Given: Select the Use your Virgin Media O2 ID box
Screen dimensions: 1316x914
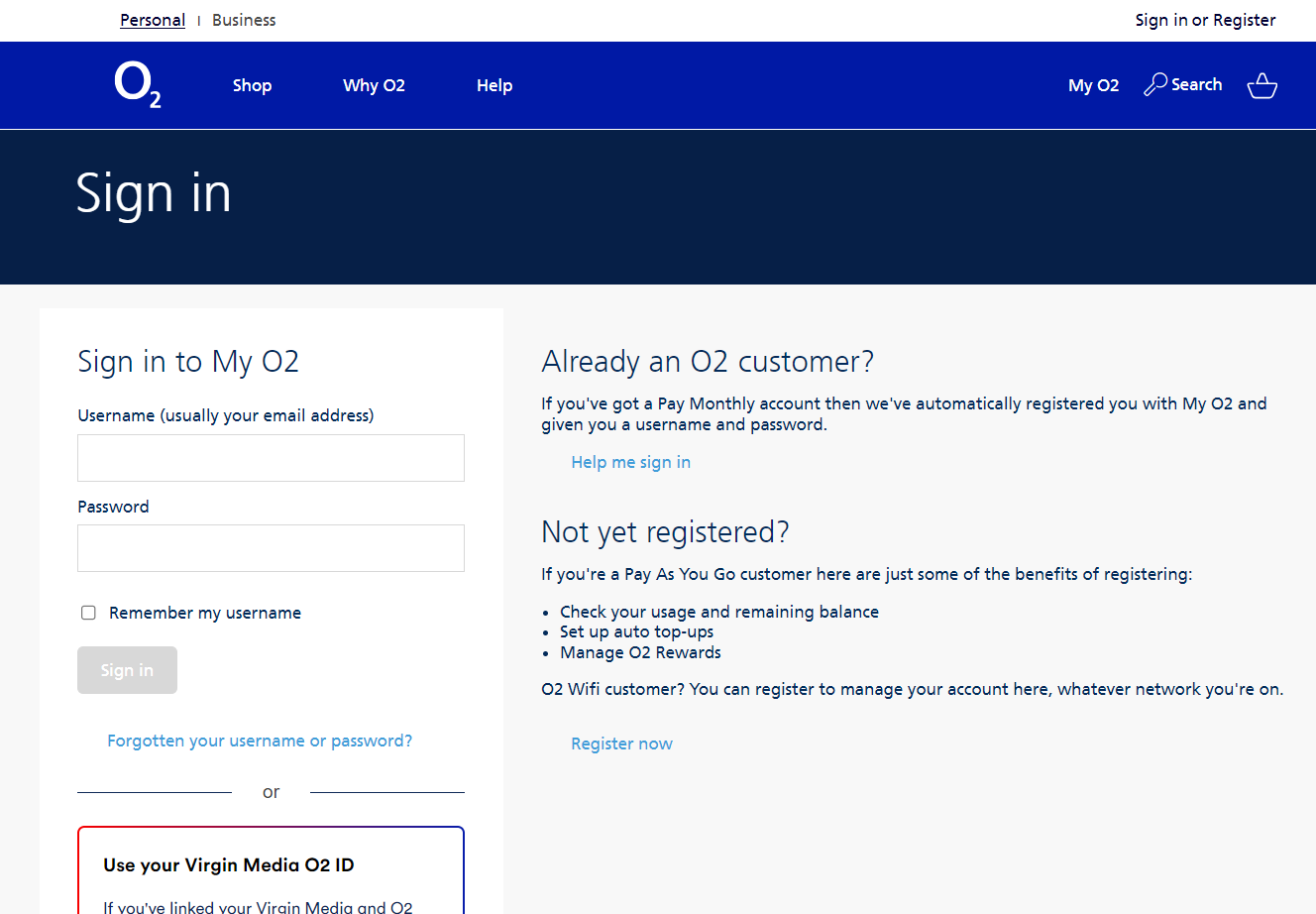Looking at the screenshot, I should point(271,870).
